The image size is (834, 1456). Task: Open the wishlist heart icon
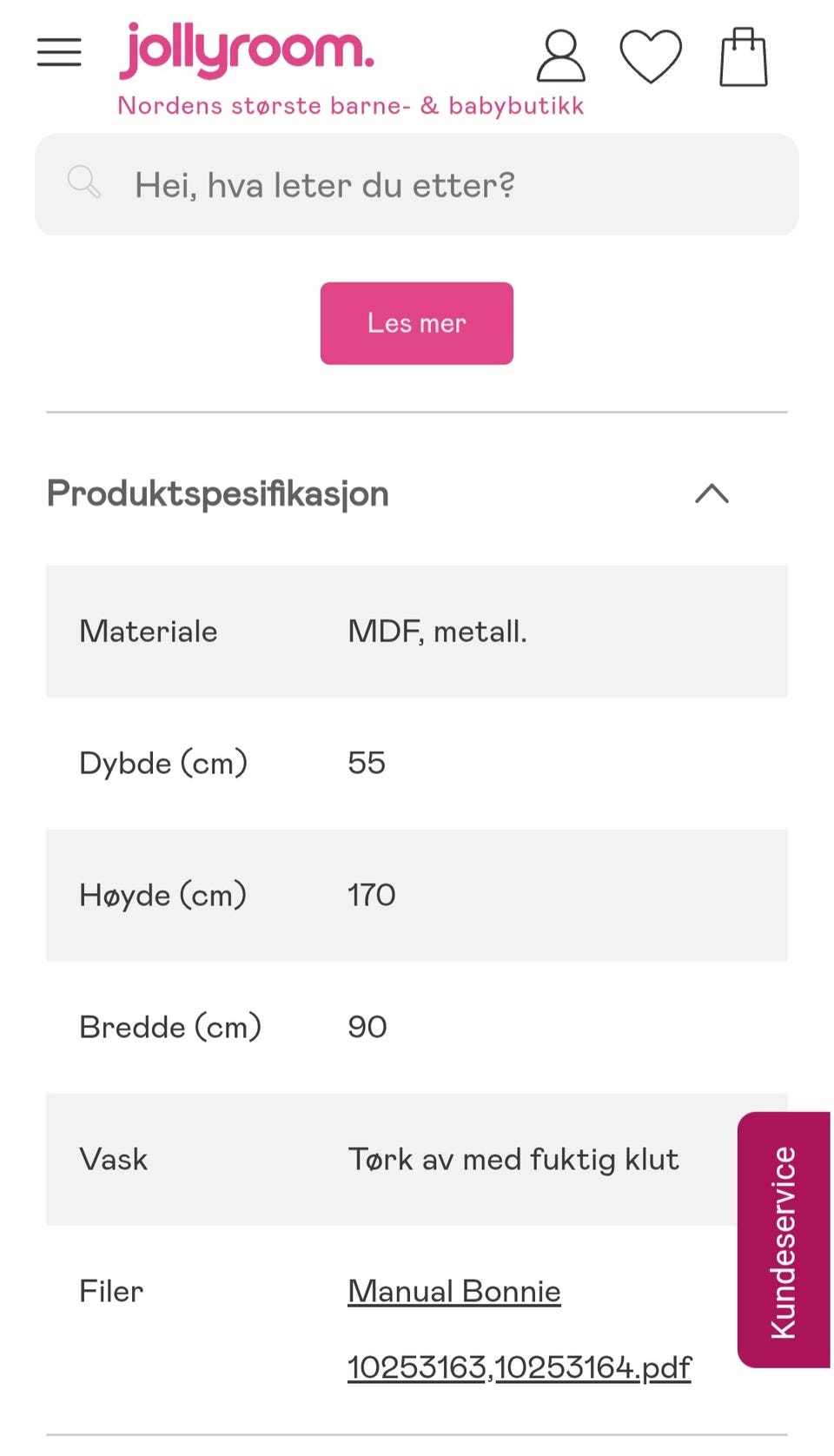pyautogui.click(x=651, y=57)
